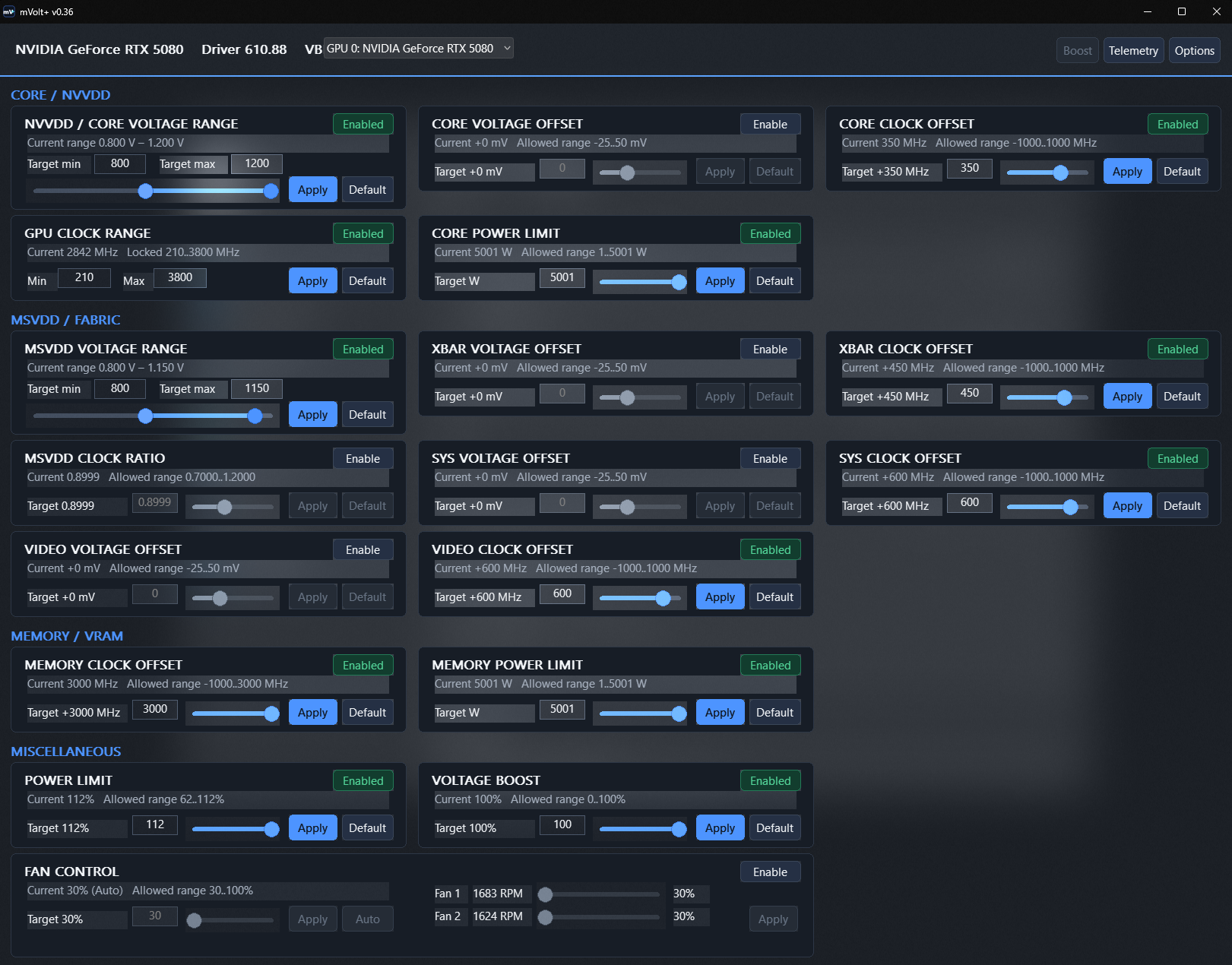Reset MSVDD Voltage Range to Default
The height and width of the screenshot is (965, 1232).
point(367,415)
